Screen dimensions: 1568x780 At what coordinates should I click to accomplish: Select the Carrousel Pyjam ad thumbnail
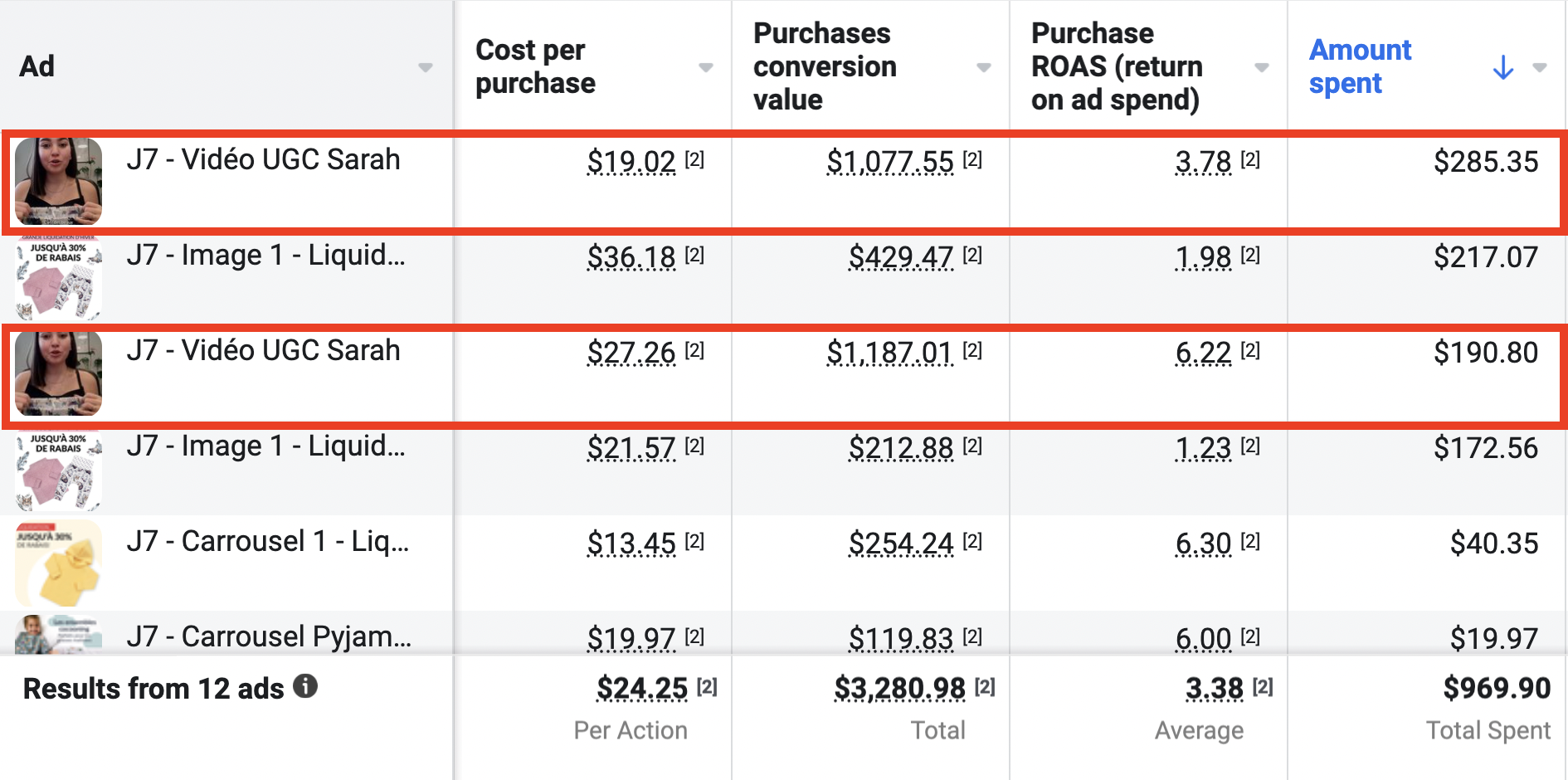[x=58, y=635]
